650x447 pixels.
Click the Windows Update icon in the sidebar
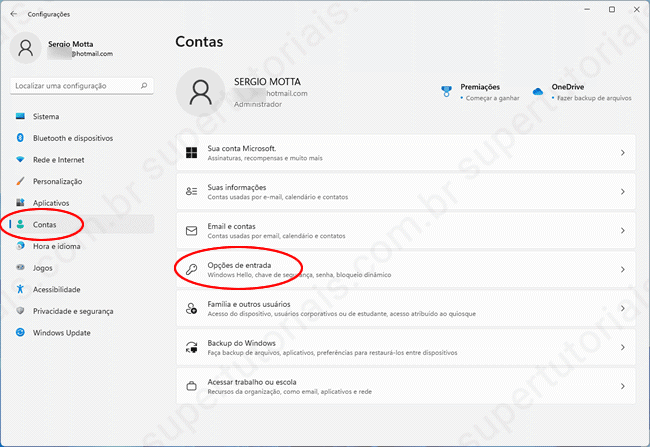pyautogui.click(x=20, y=332)
